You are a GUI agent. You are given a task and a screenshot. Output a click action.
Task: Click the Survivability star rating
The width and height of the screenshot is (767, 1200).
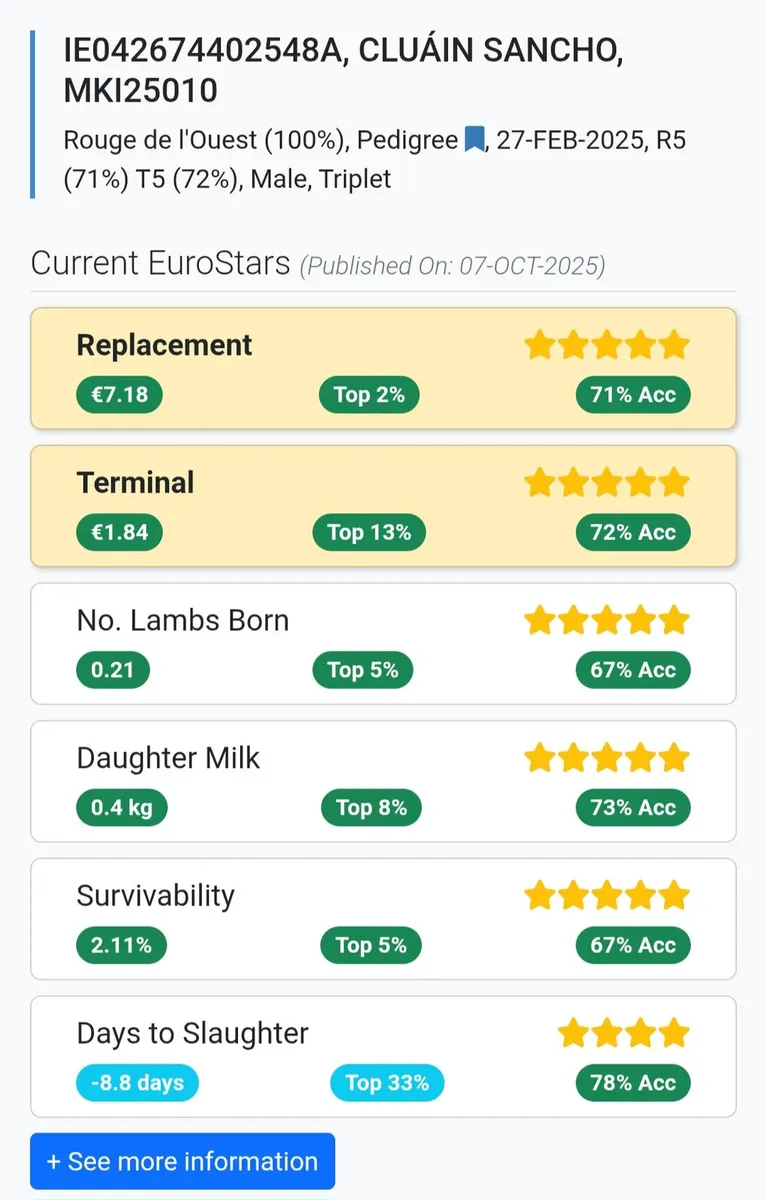pos(606,895)
